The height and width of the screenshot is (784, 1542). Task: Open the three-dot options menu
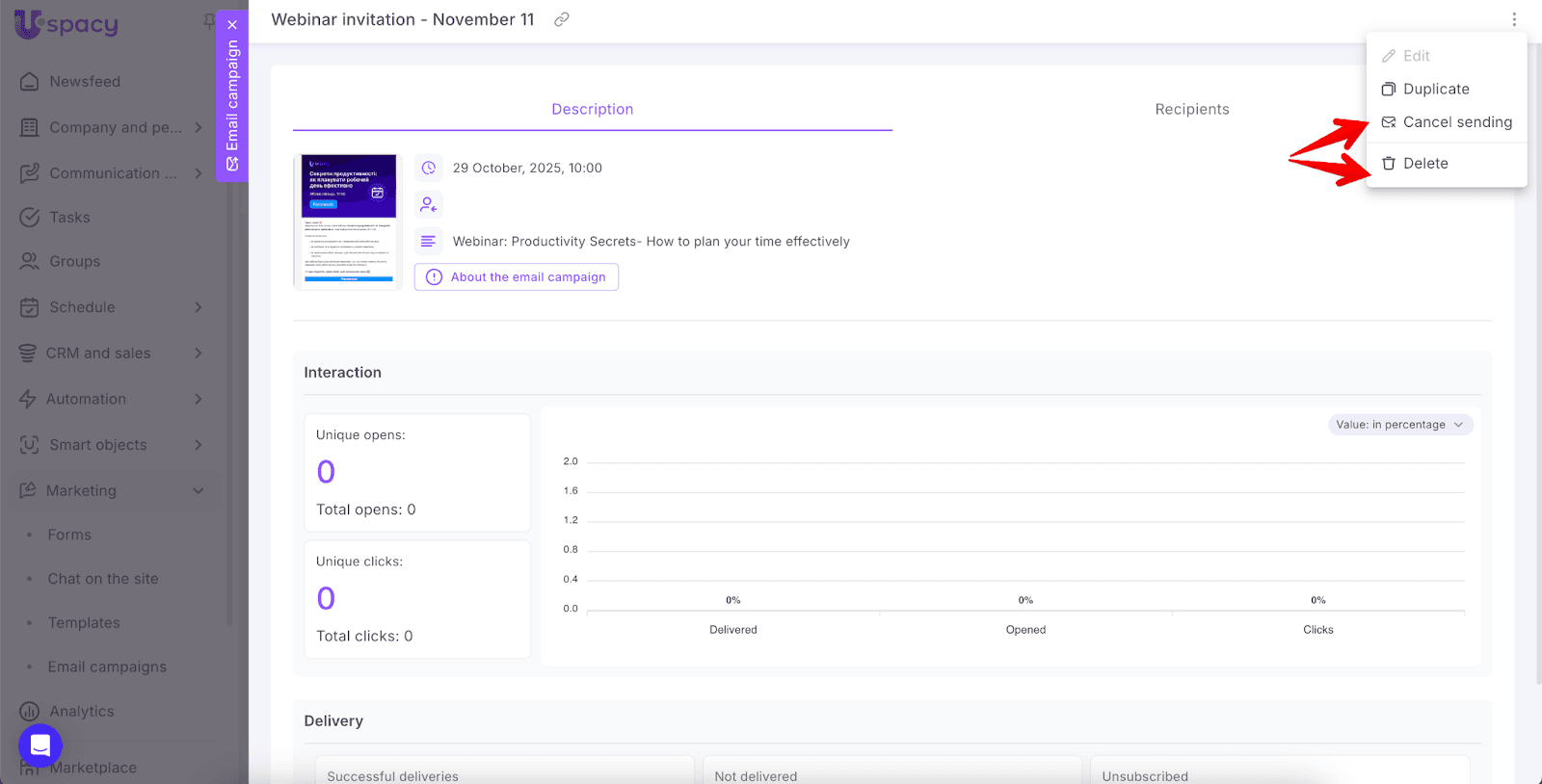[1513, 19]
